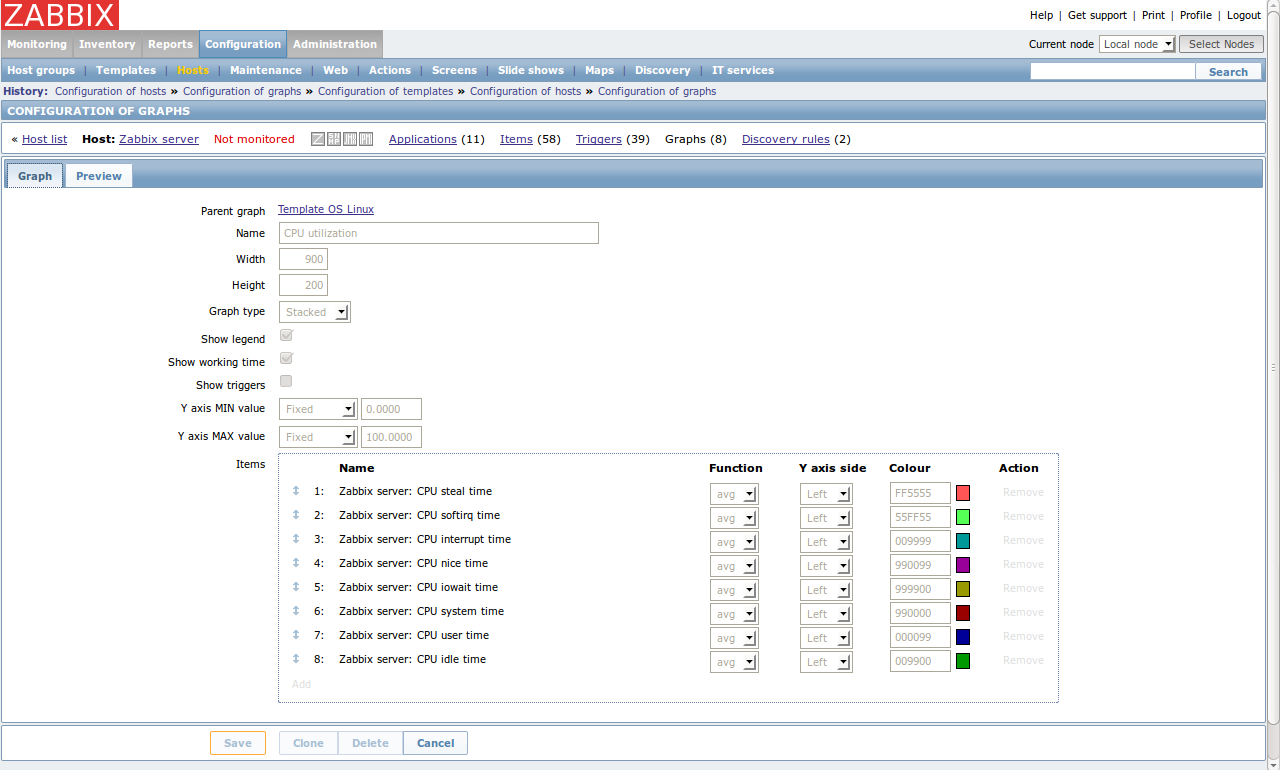This screenshot has width=1280, height=770.
Task: Grab the sort handle for CPU iowait time
Action: 296,587
